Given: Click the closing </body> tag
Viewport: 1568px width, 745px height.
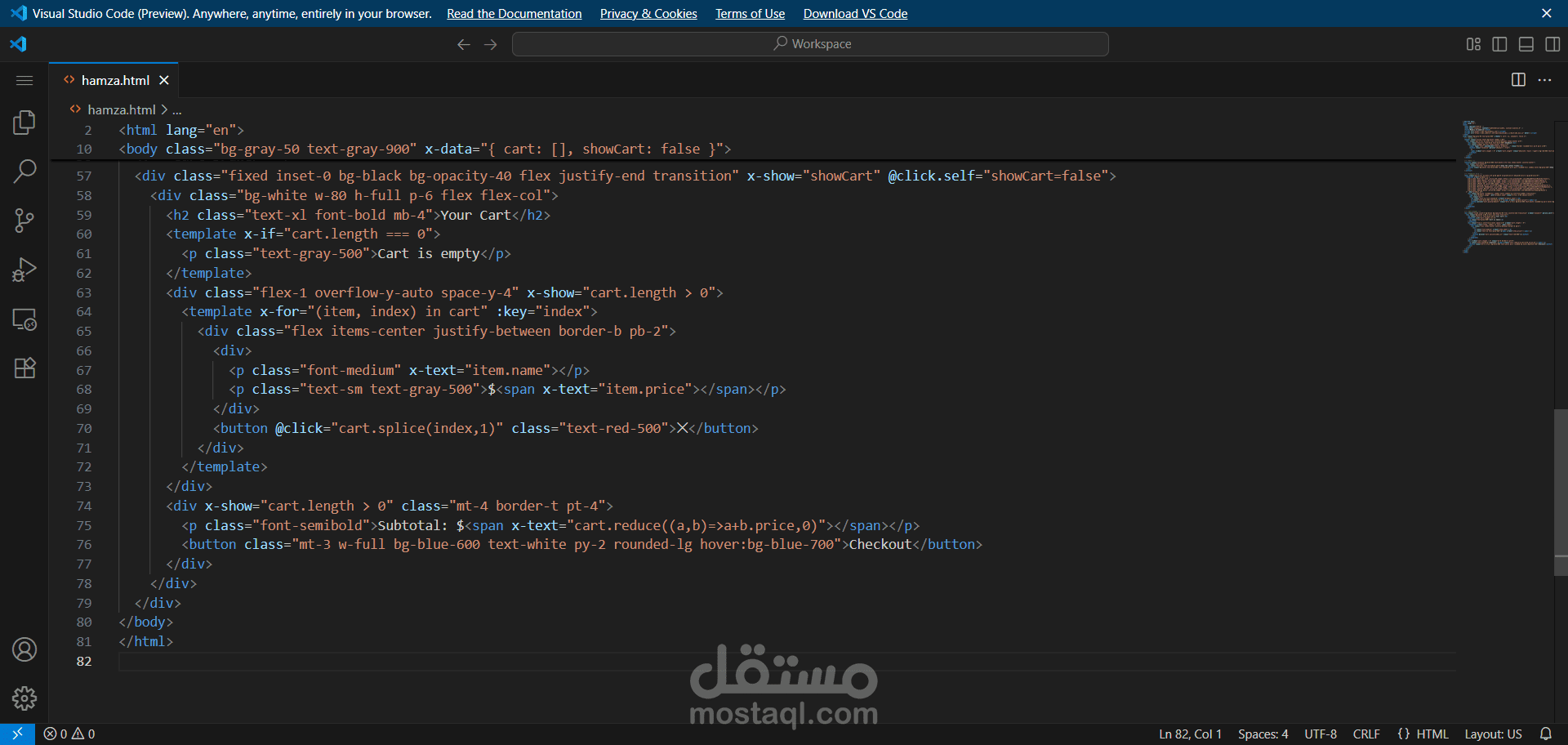Looking at the screenshot, I should click(x=146, y=622).
